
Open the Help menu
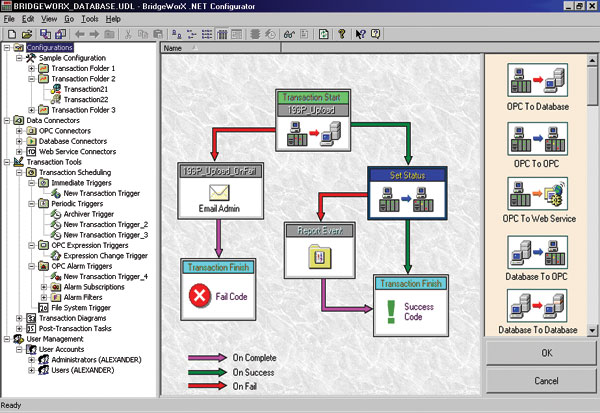tap(113, 19)
